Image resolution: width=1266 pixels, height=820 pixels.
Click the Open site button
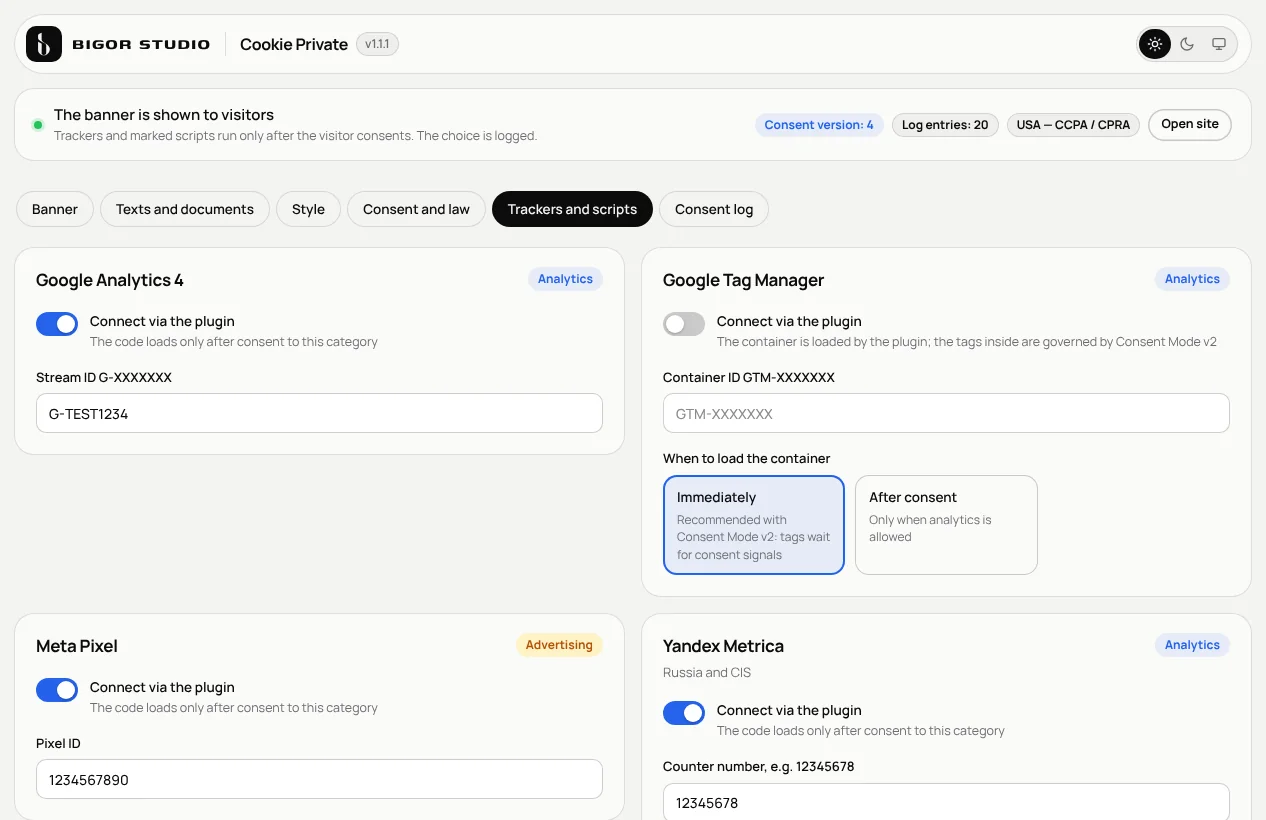point(1190,125)
